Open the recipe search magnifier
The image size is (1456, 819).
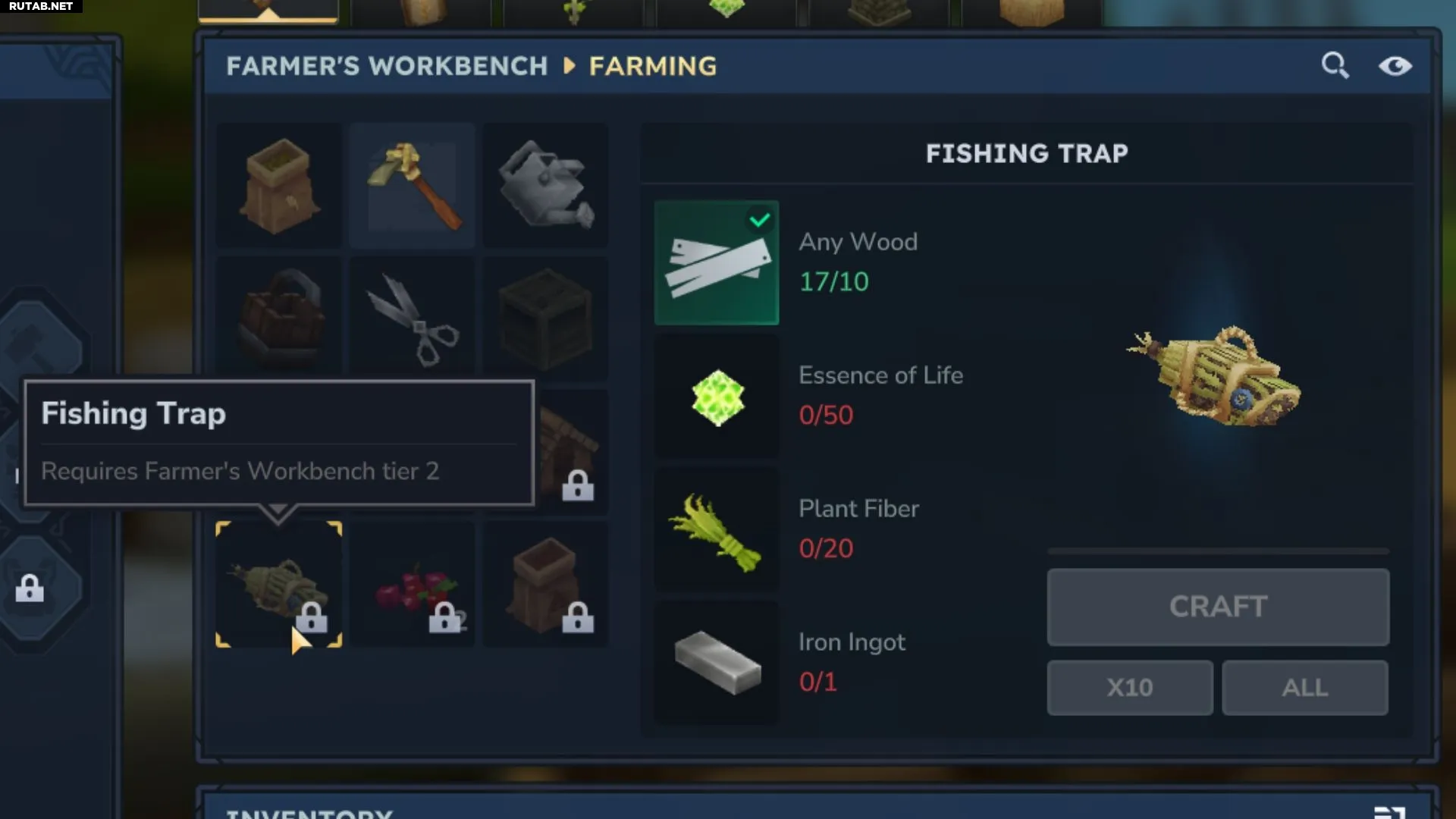[x=1335, y=66]
